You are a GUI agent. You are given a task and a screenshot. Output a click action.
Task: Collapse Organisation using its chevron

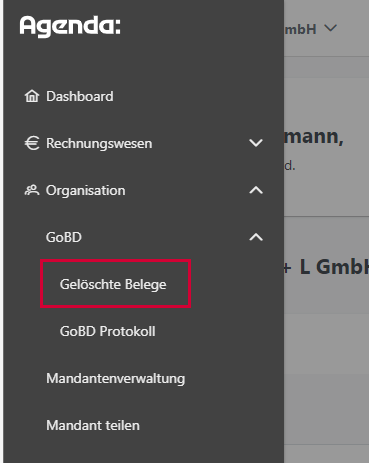(256, 190)
